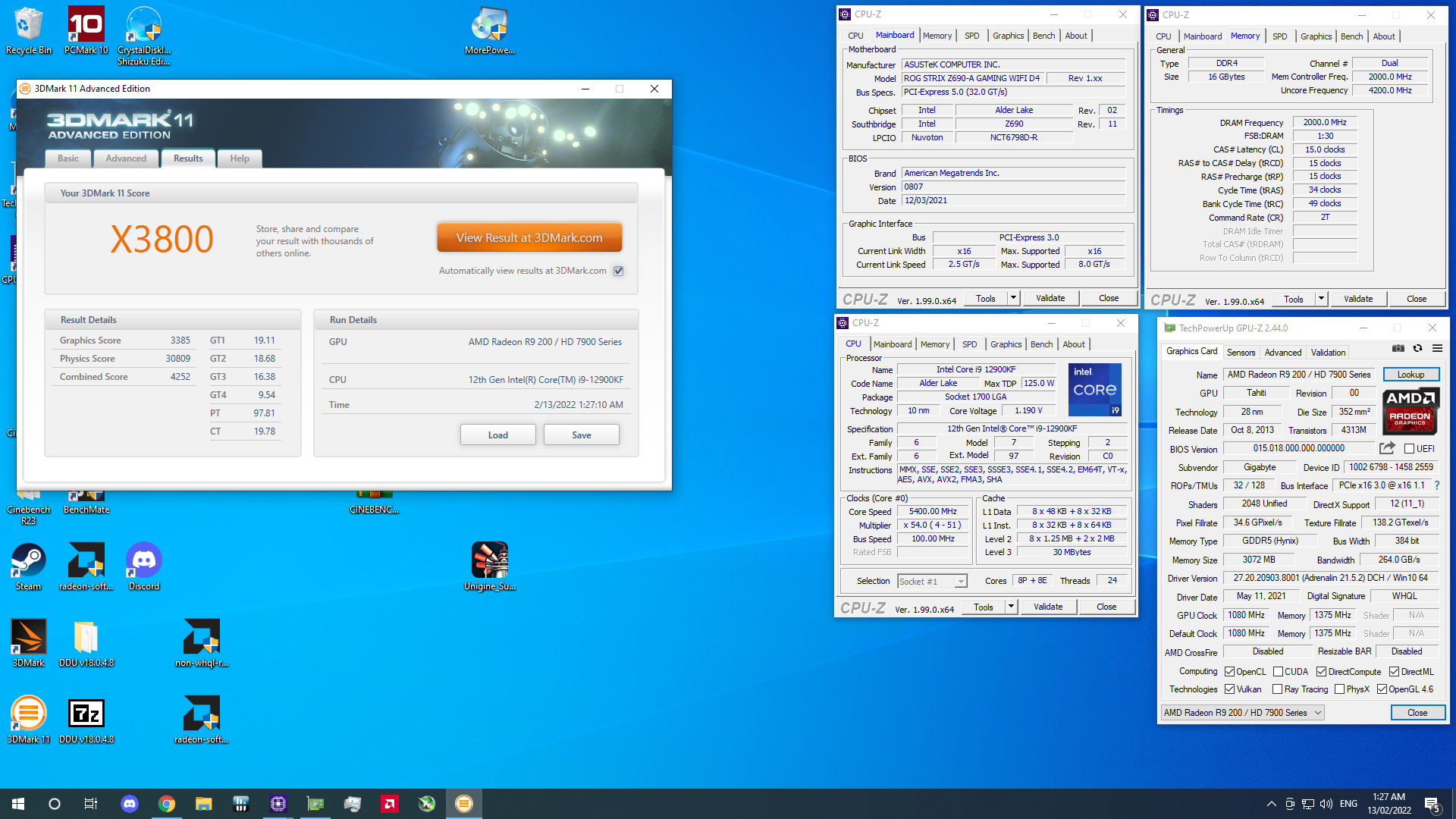This screenshot has width=1456, height=819.
Task: Open Help tab in 3DMark 11
Action: pyautogui.click(x=240, y=158)
